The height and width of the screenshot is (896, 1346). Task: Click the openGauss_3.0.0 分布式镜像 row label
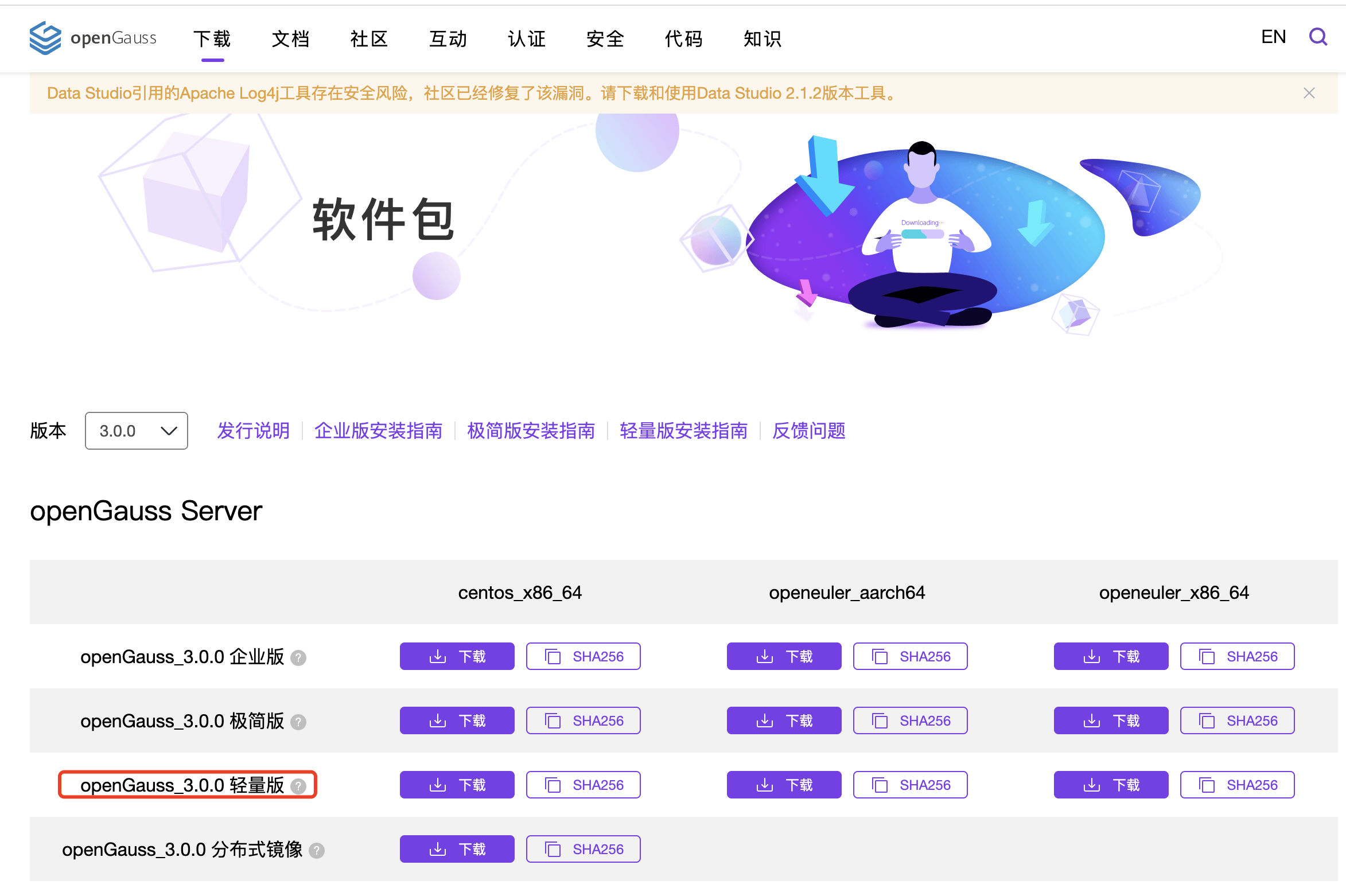[x=182, y=850]
